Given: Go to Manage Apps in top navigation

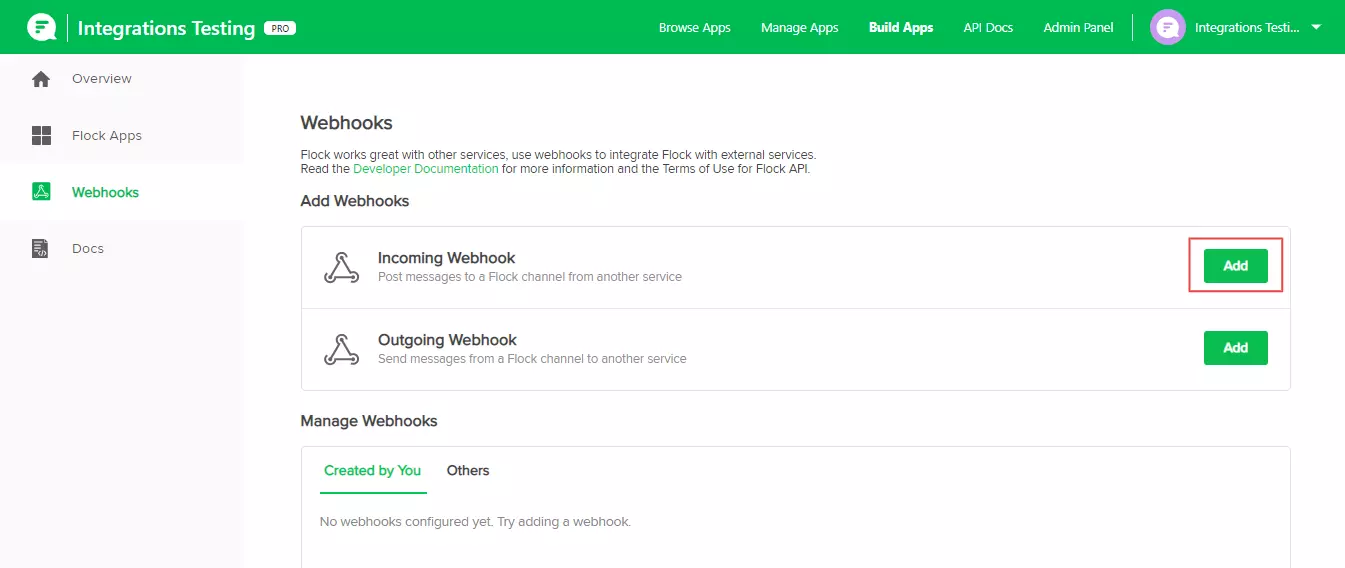Looking at the screenshot, I should (x=799, y=28).
